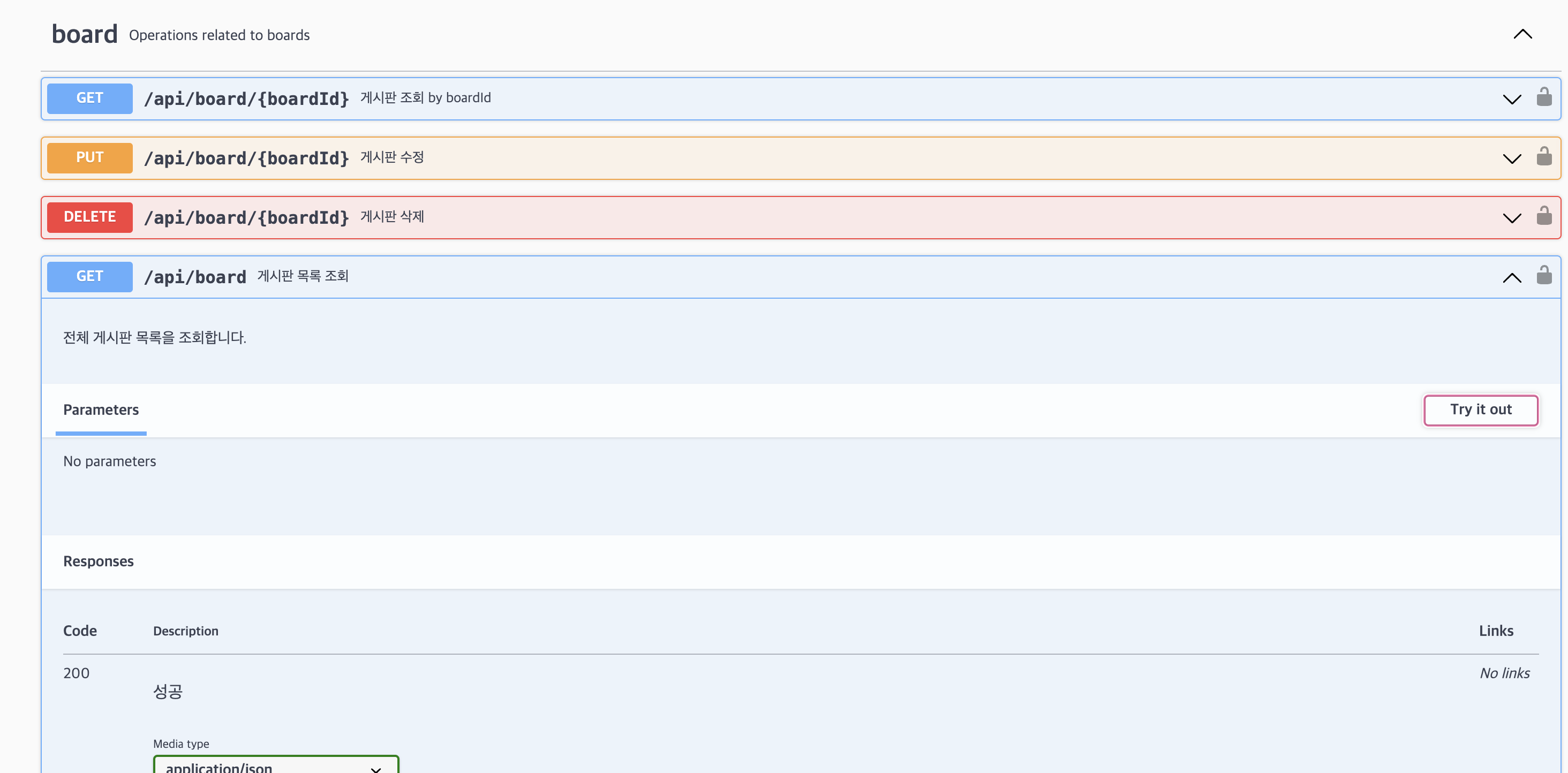Image resolution: width=1568 pixels, height=773 pixels.
Task: Click lock icon on GET /api/board/{boardId}
Action: click(x=1544, y=97)
